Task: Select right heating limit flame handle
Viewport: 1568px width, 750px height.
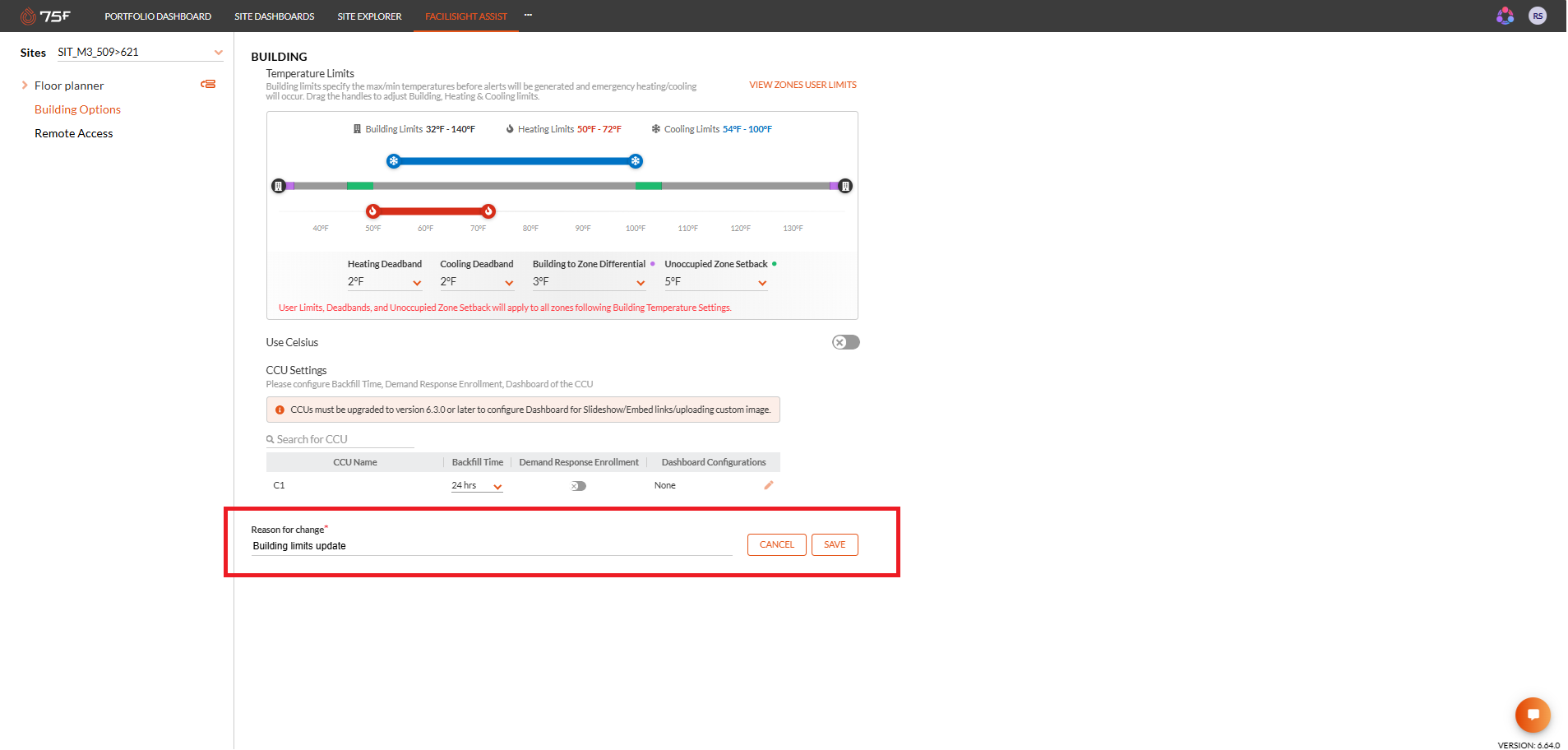Action: pyautogui.click(x=488, y=211)
